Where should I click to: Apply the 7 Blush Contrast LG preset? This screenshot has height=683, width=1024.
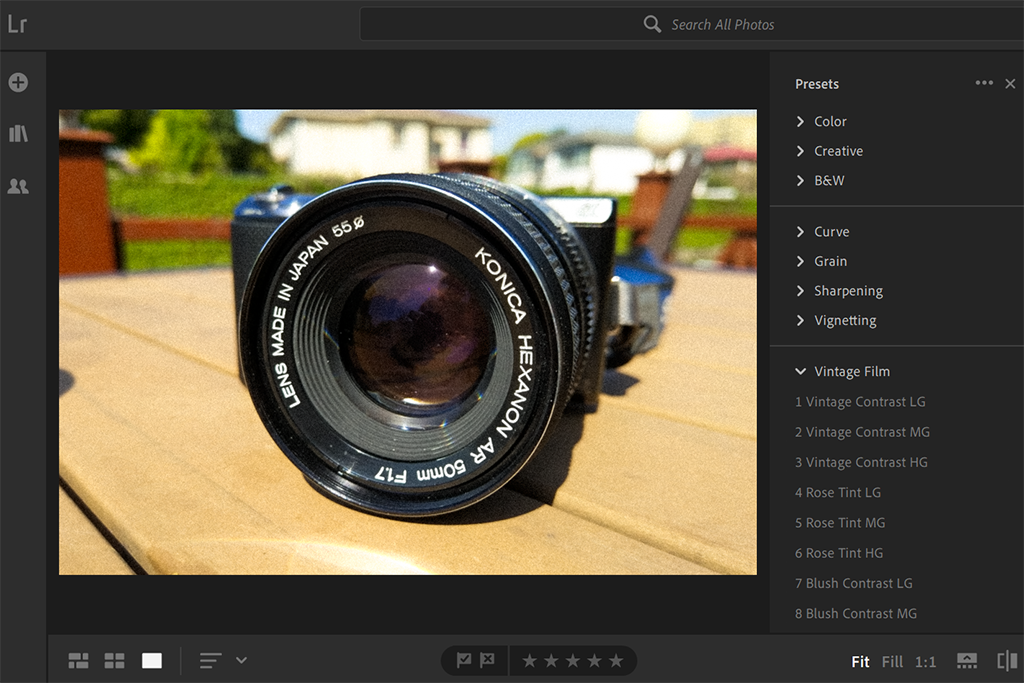[854, 583]
